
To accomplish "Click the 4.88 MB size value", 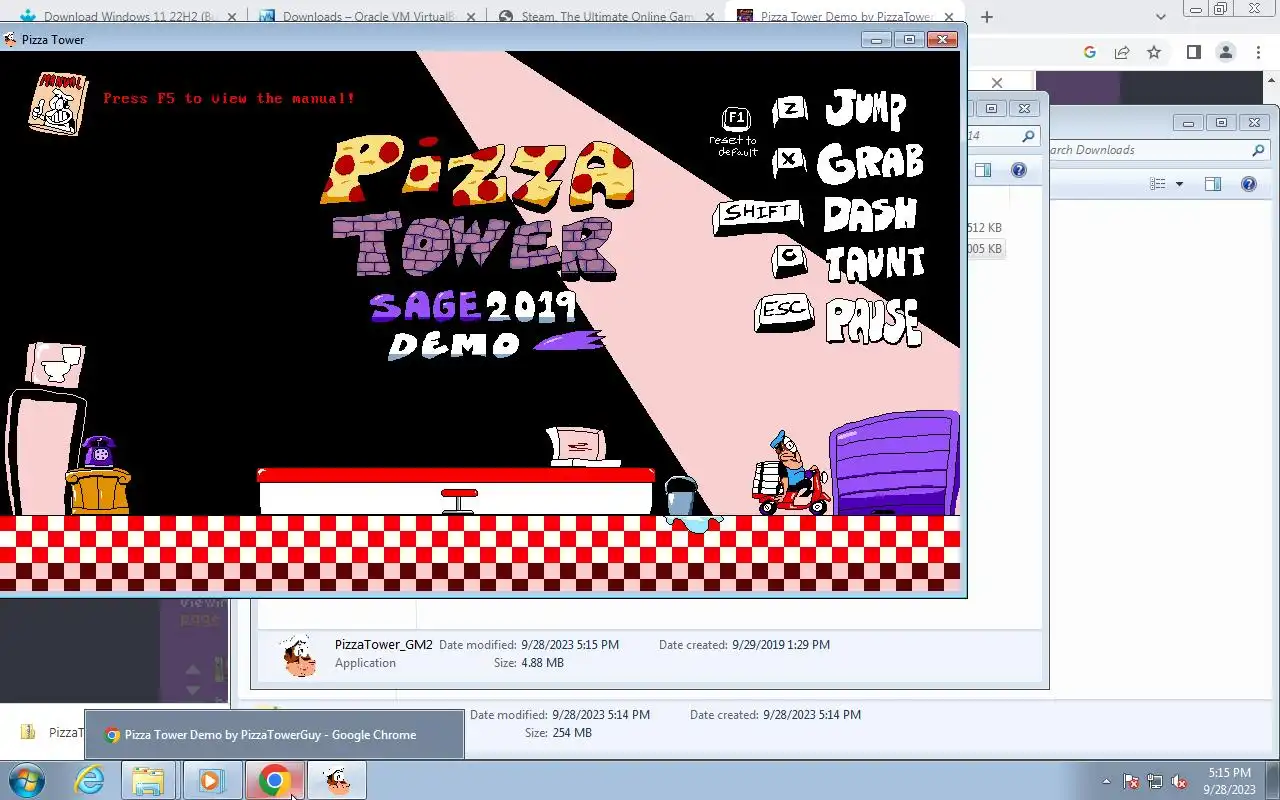I will click(x=542, y=663).
